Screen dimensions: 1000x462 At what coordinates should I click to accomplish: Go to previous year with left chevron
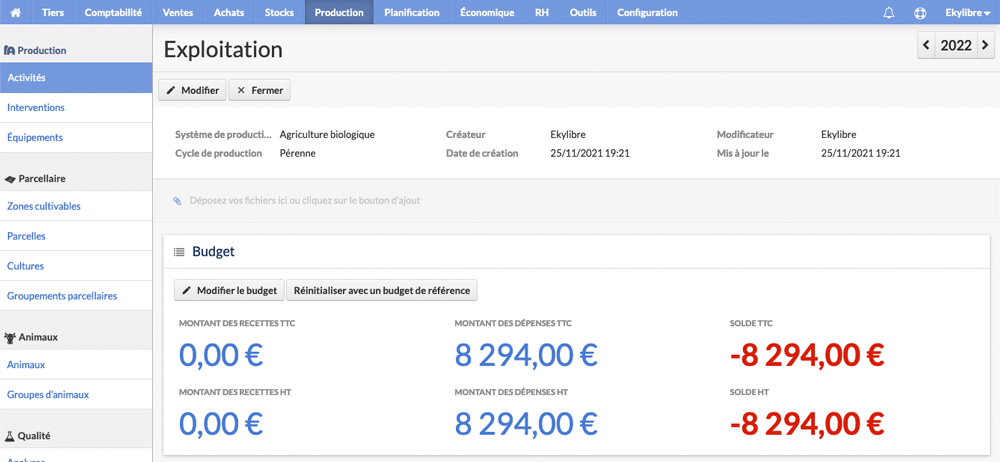[x=926, y=45]
